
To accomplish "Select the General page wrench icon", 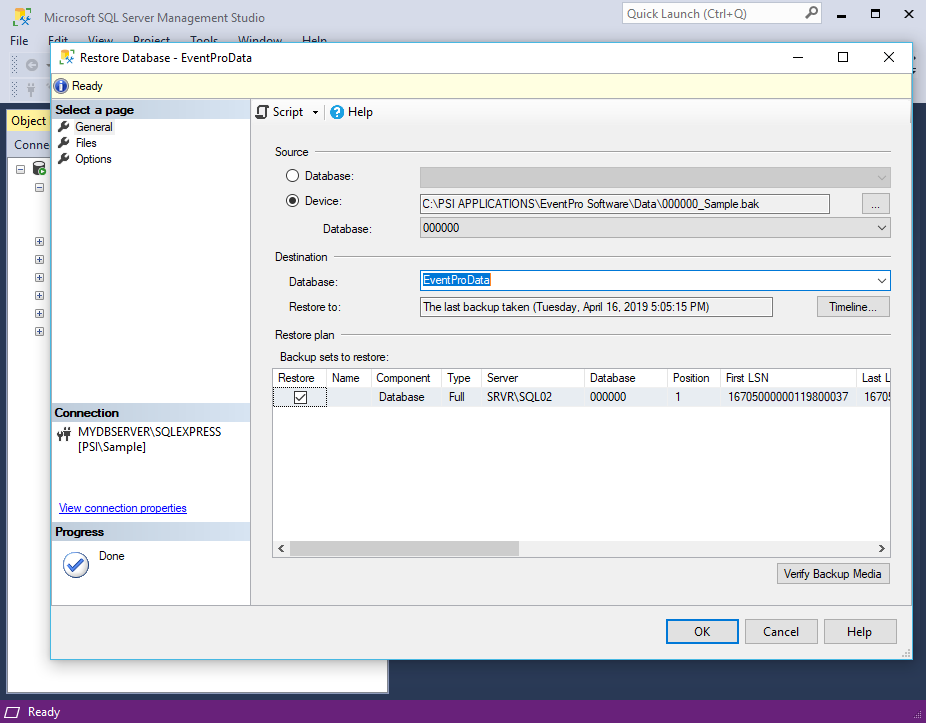I will 64,126.
